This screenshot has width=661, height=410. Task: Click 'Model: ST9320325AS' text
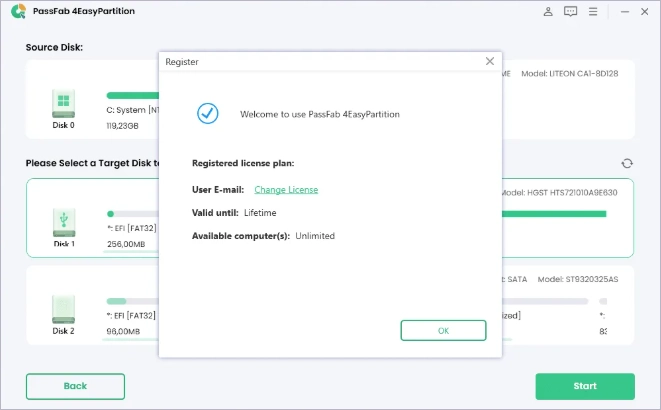578,279
